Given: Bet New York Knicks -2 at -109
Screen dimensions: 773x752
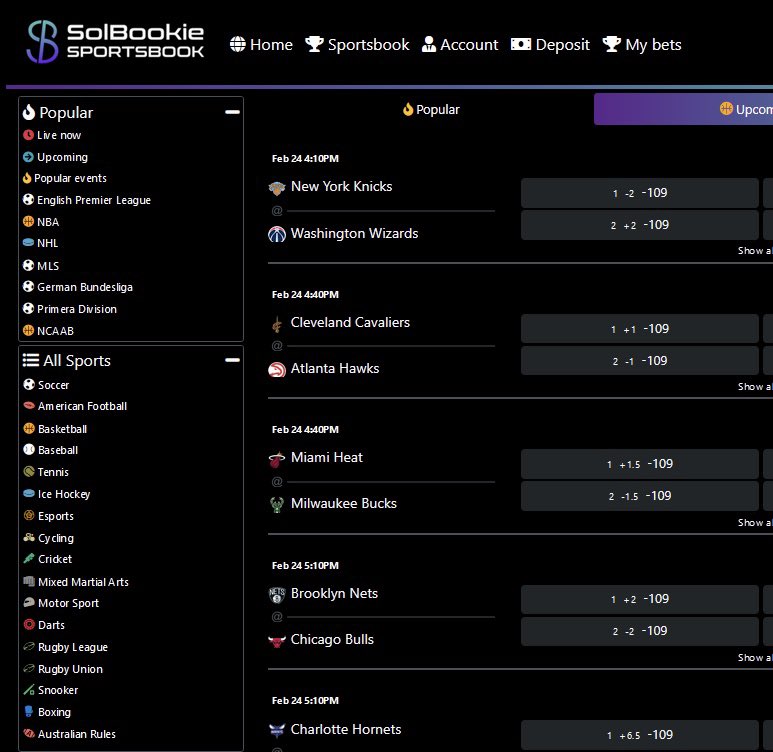Looking at the screenshot, I should 639,193.
